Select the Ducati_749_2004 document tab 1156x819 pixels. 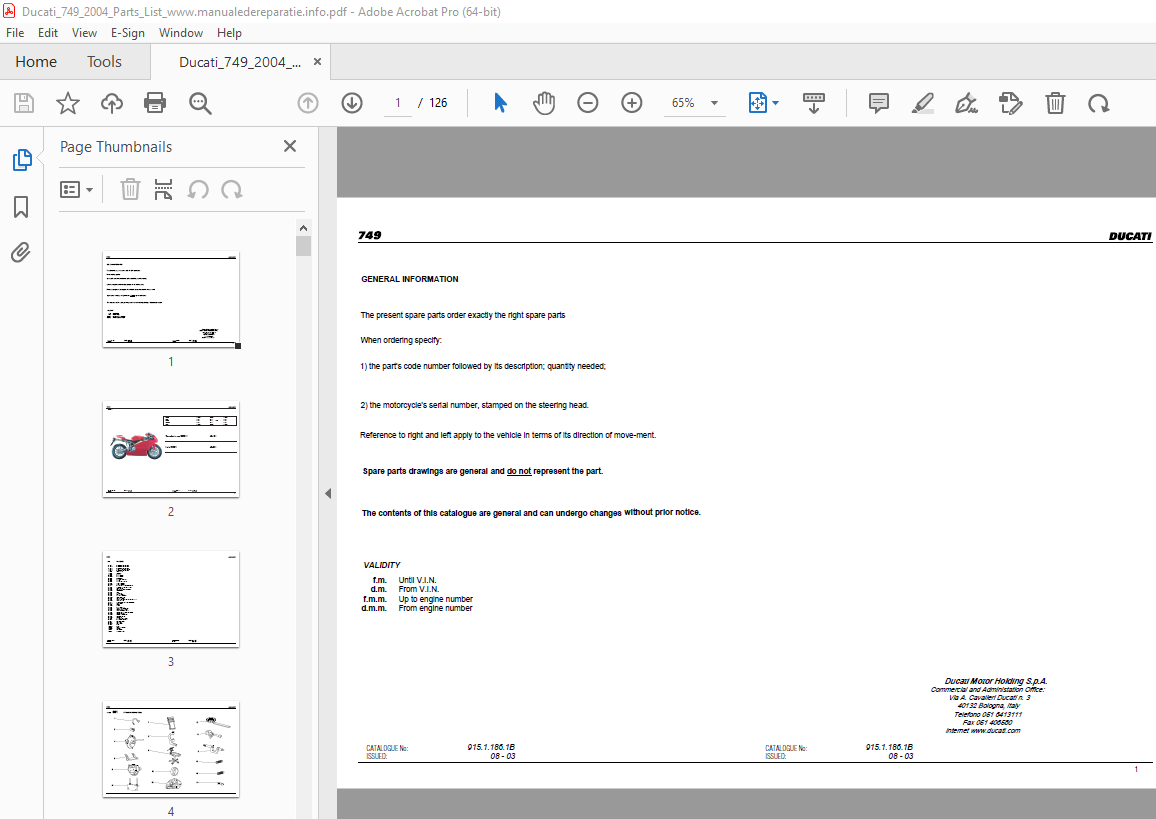(240, 62)
